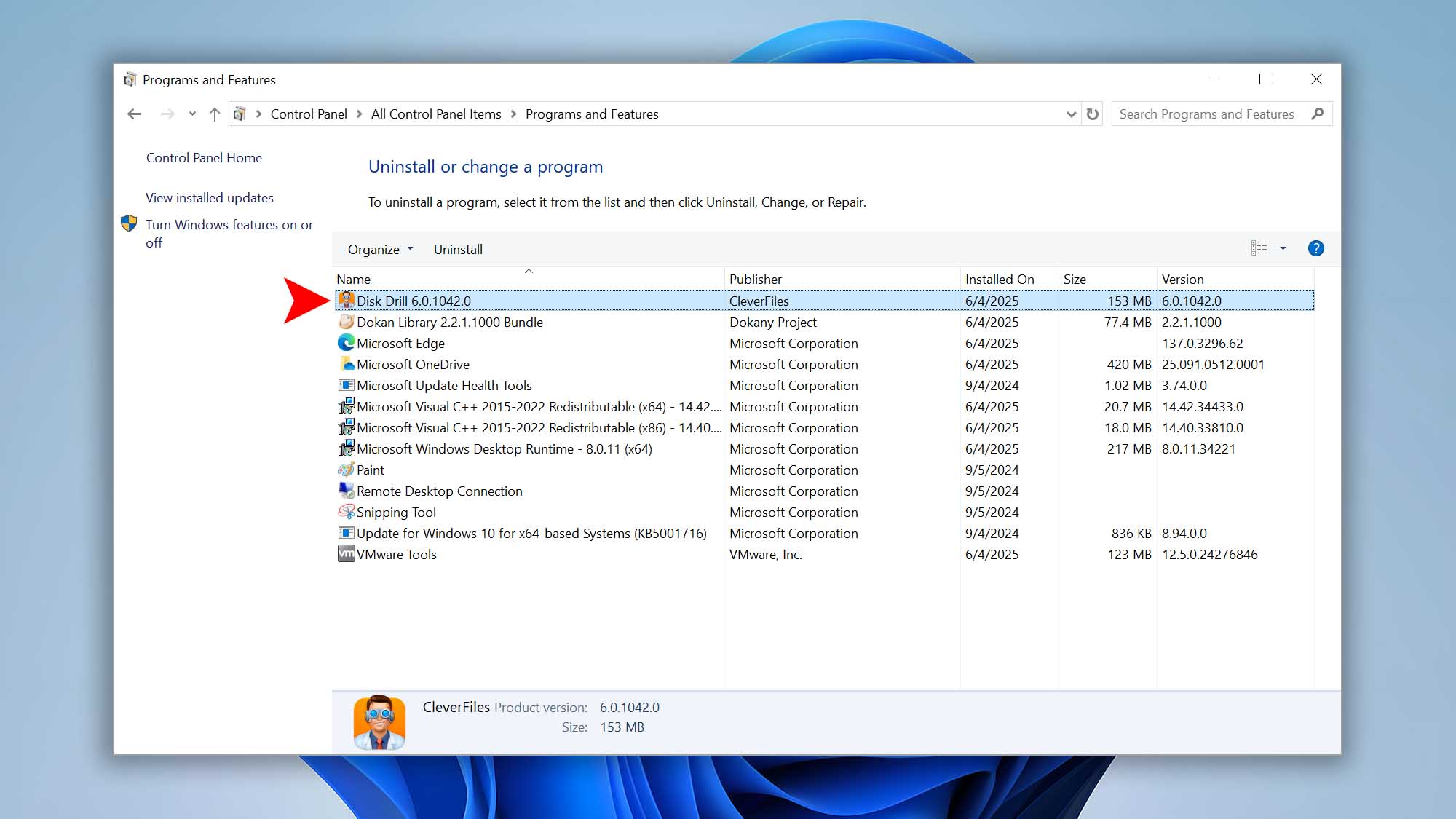
Task: Click the Dokan Library icon in list
Action: [x=347, y=321]
